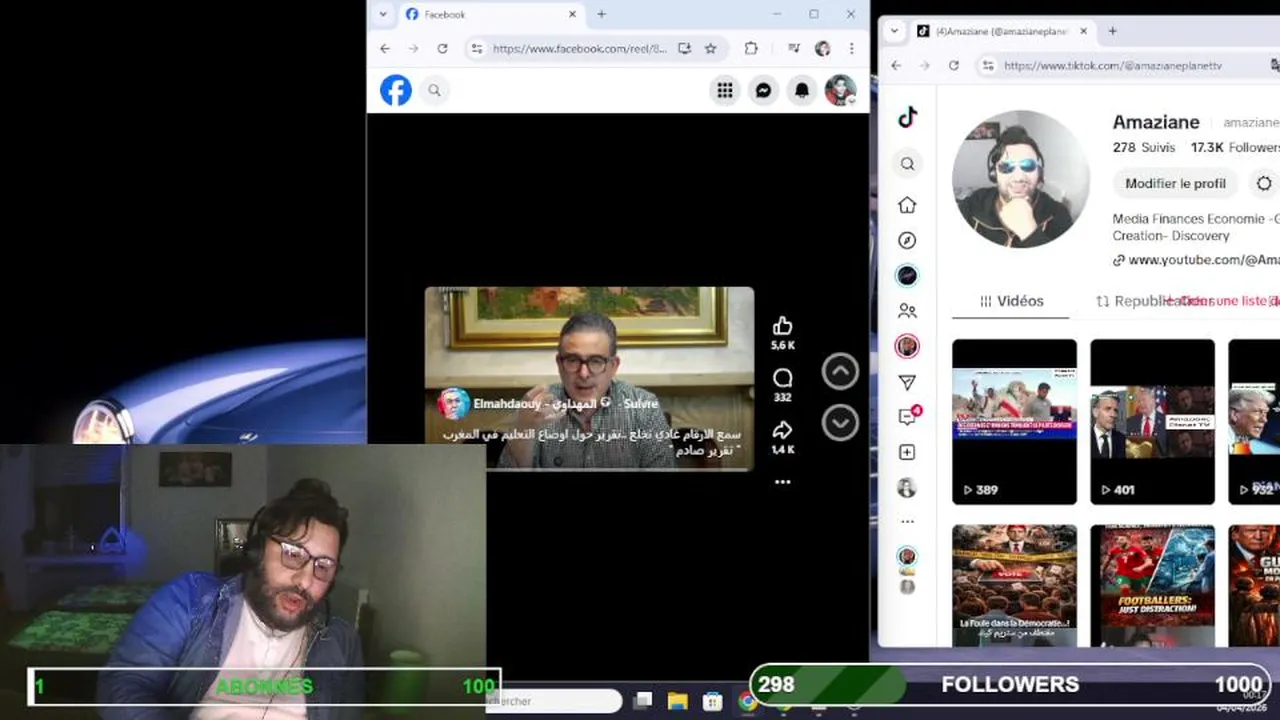View site information for facebook.com
This screenshot has height=720, width=1280.
click(477, 48)
